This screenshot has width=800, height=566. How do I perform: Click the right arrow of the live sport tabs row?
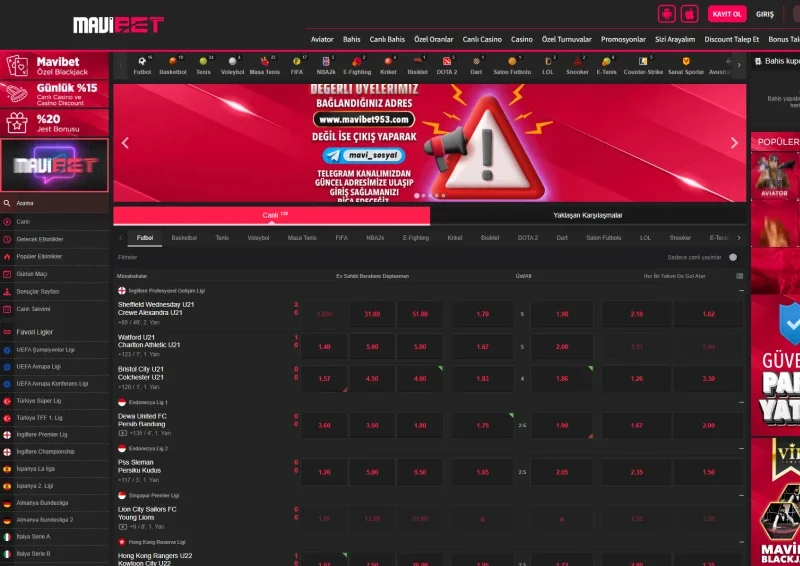739,238
